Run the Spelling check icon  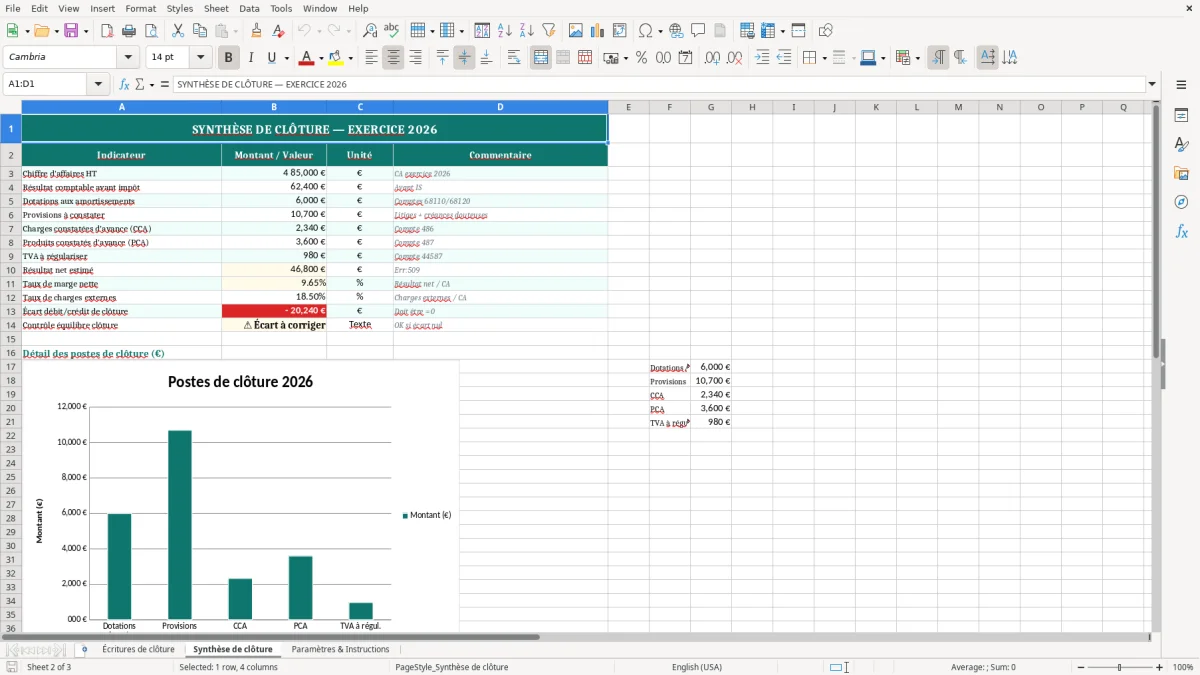click(x=392, y=31)
